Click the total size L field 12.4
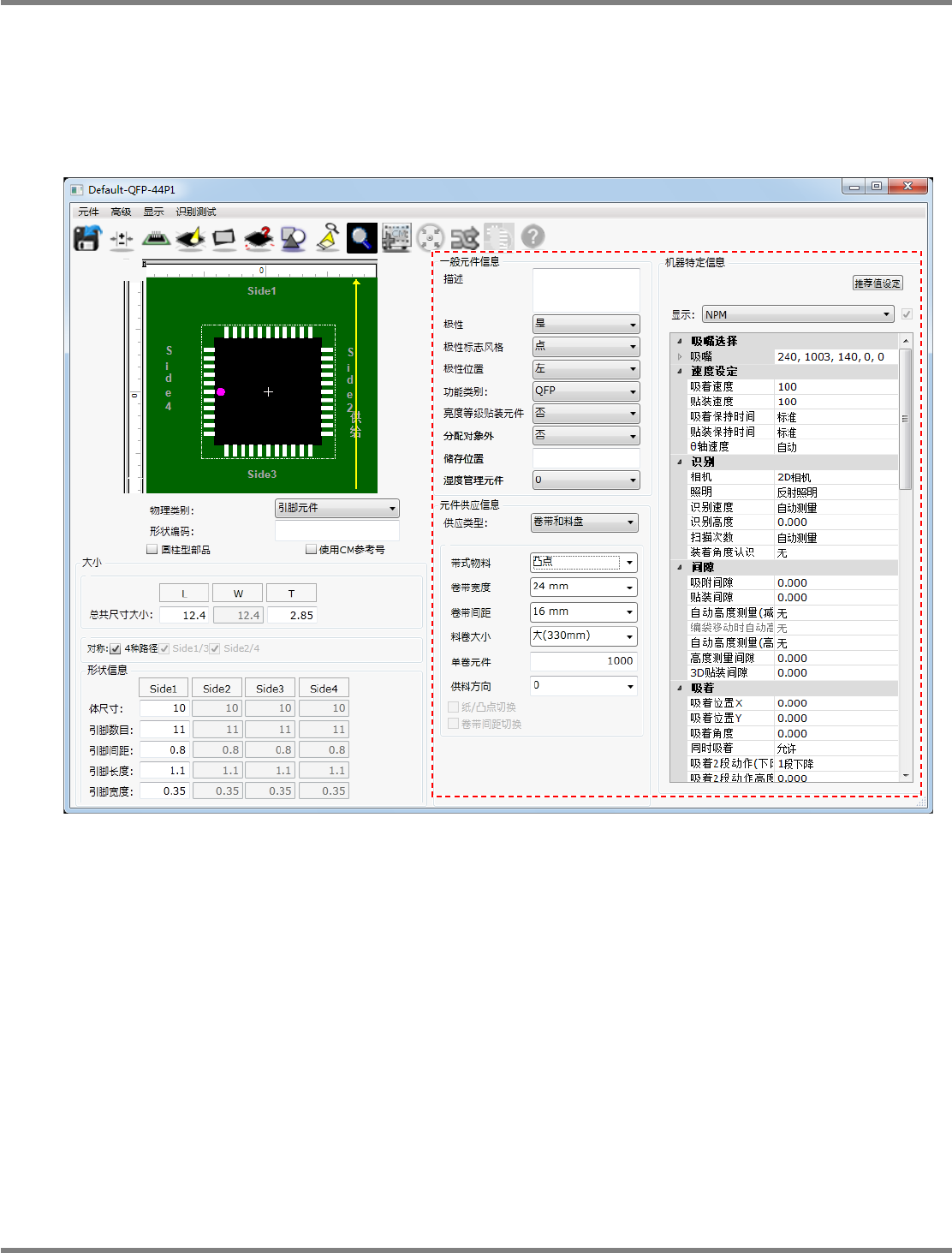This screenshot has width=952, height=1253. [184, 615]
